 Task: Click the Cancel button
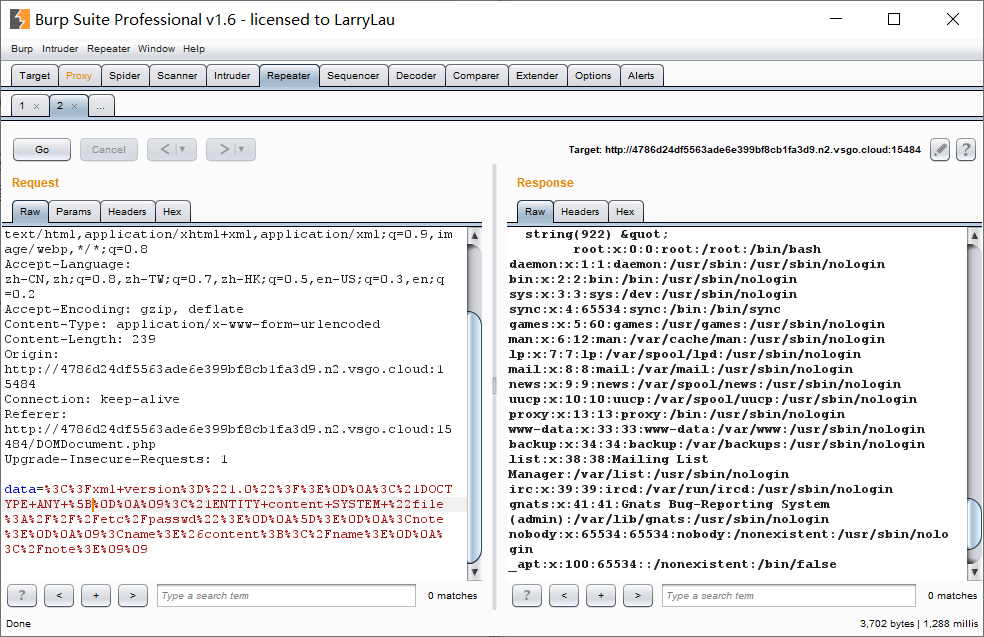[x=109, y=149]
